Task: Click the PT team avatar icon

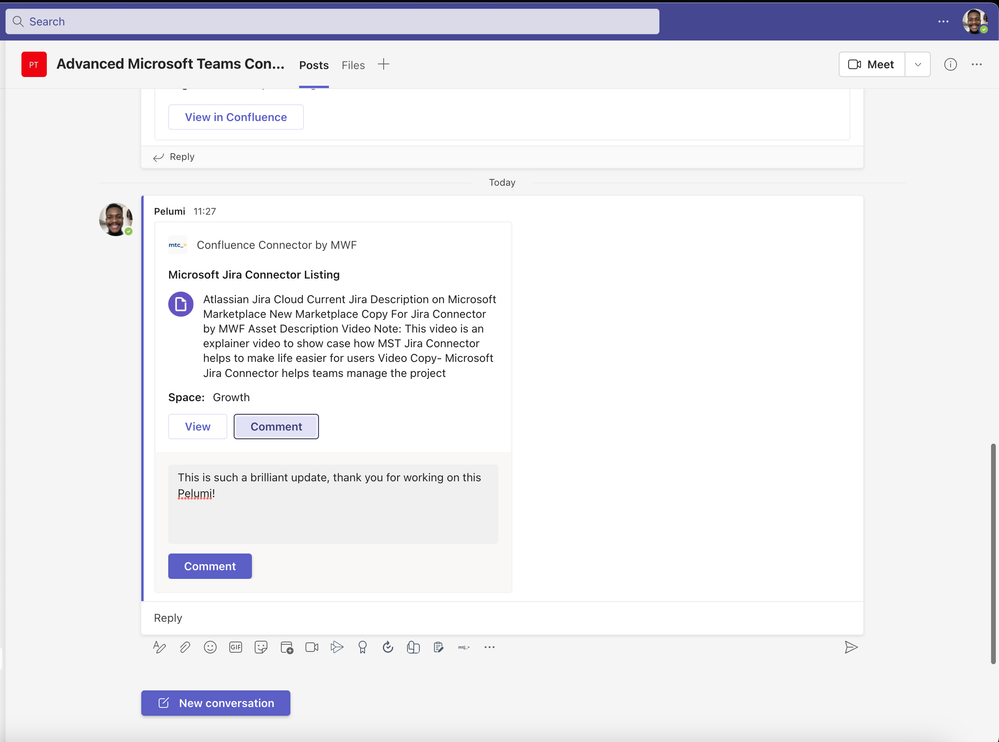Action: [x=34, y=64]
